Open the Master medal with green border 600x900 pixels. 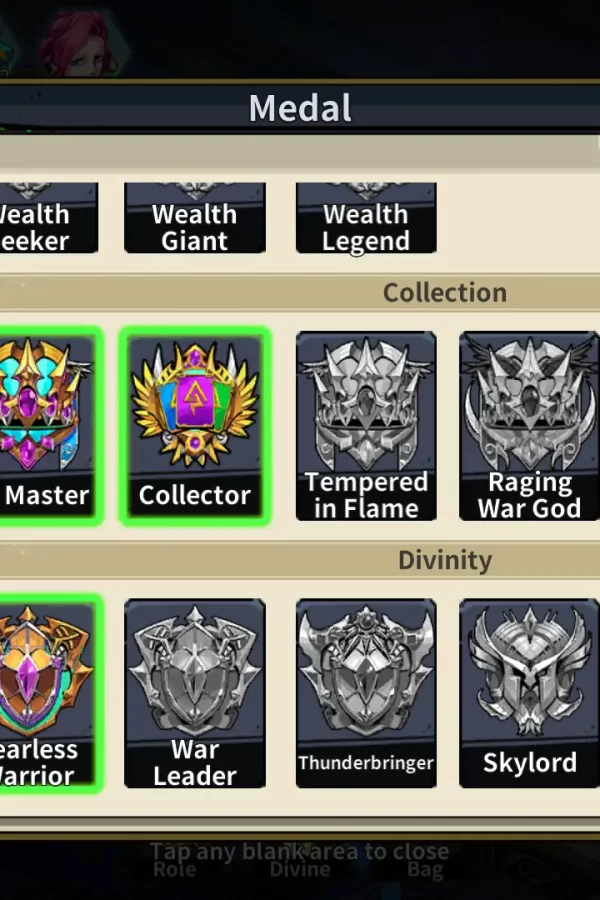pos(51,426)
